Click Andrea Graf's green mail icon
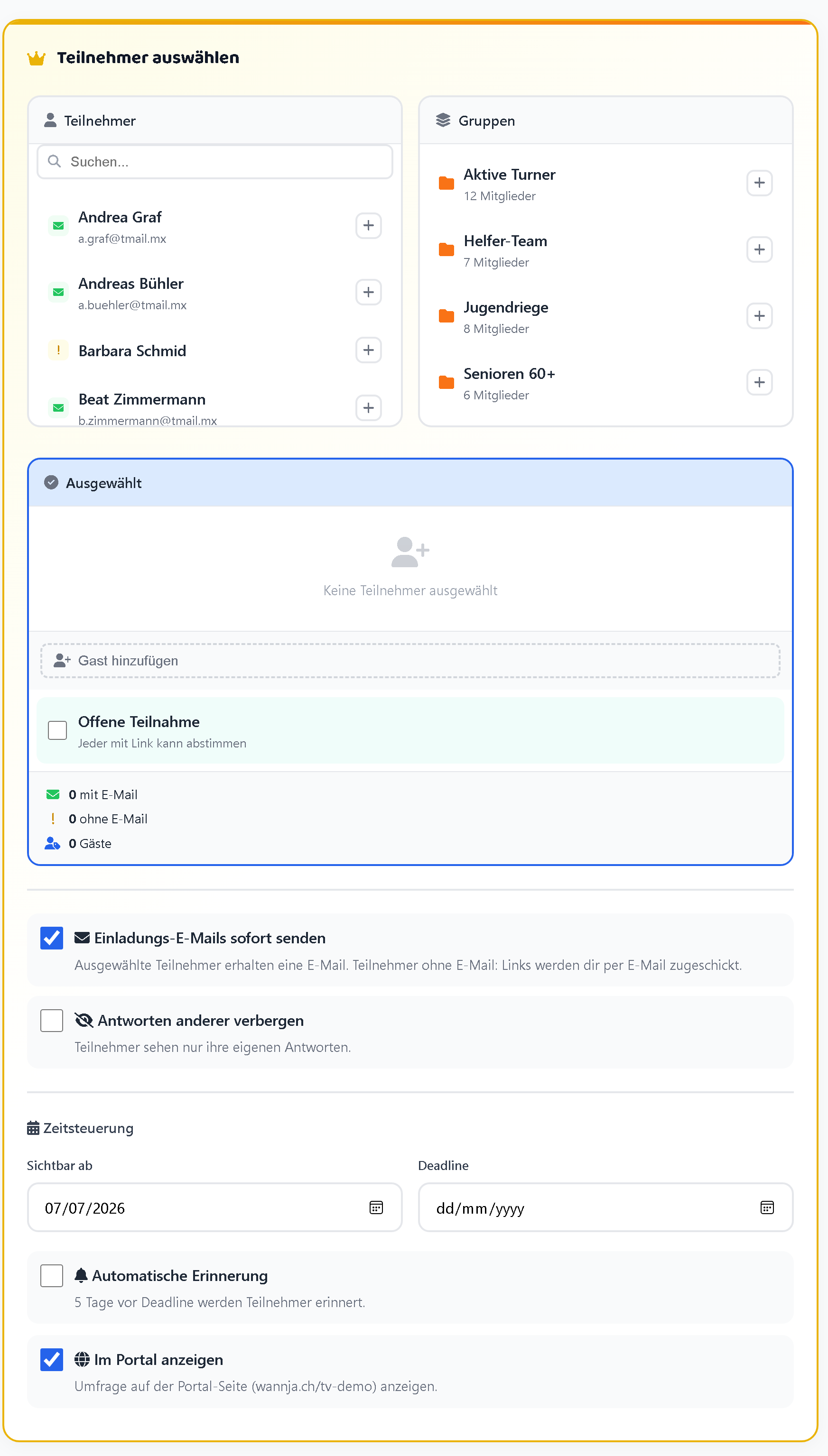The width and height of the screenshot is (828, 1456). (58, 226)
